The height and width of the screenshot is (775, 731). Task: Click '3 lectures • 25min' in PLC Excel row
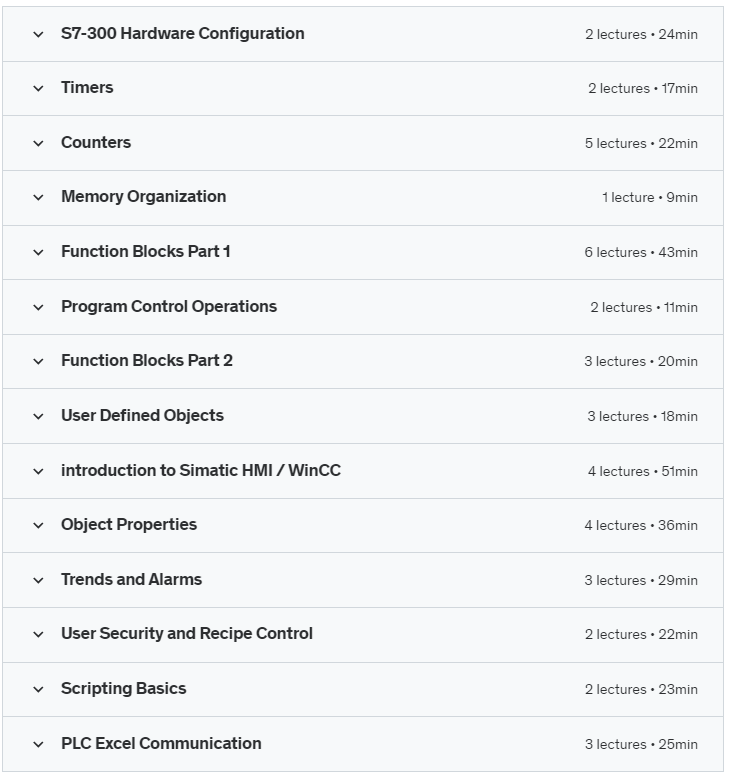[x=641, y=744]
